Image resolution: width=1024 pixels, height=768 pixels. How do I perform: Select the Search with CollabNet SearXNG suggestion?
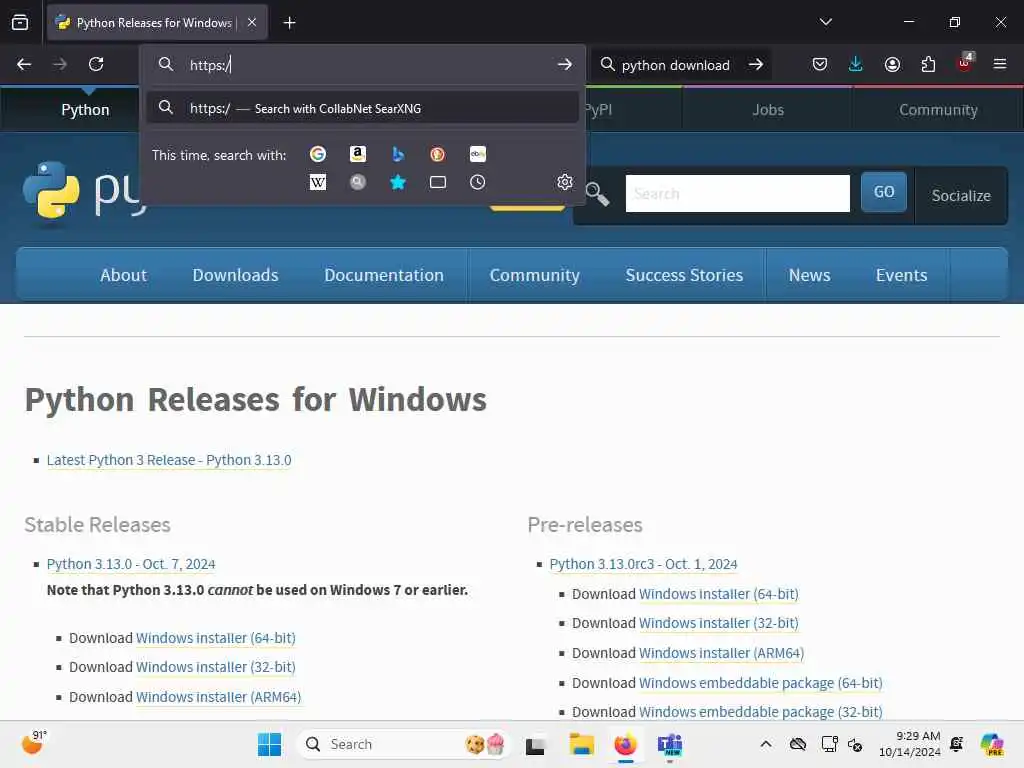point(362,108)
